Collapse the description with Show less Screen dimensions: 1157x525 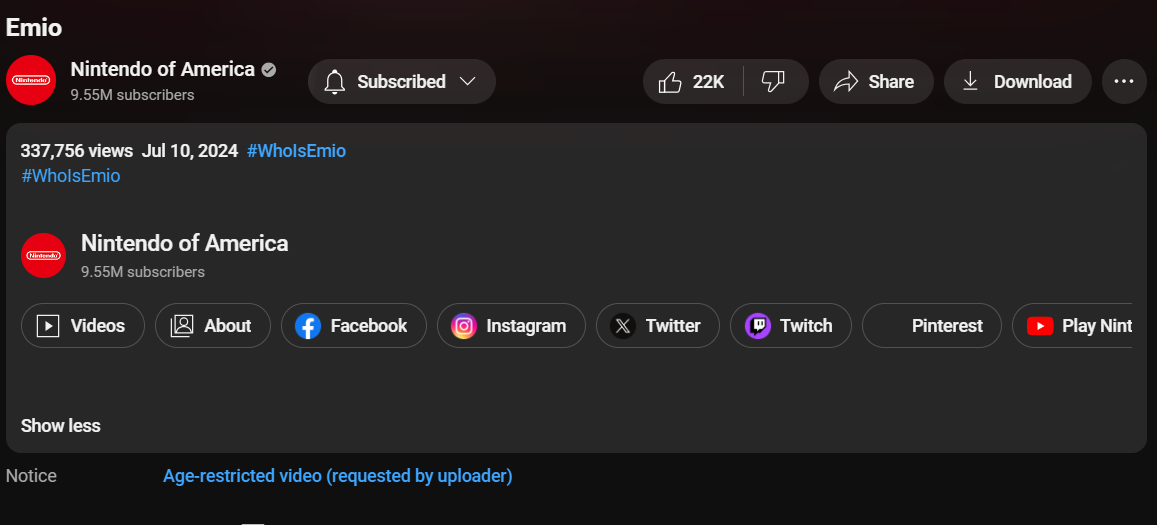pos(61,426)
